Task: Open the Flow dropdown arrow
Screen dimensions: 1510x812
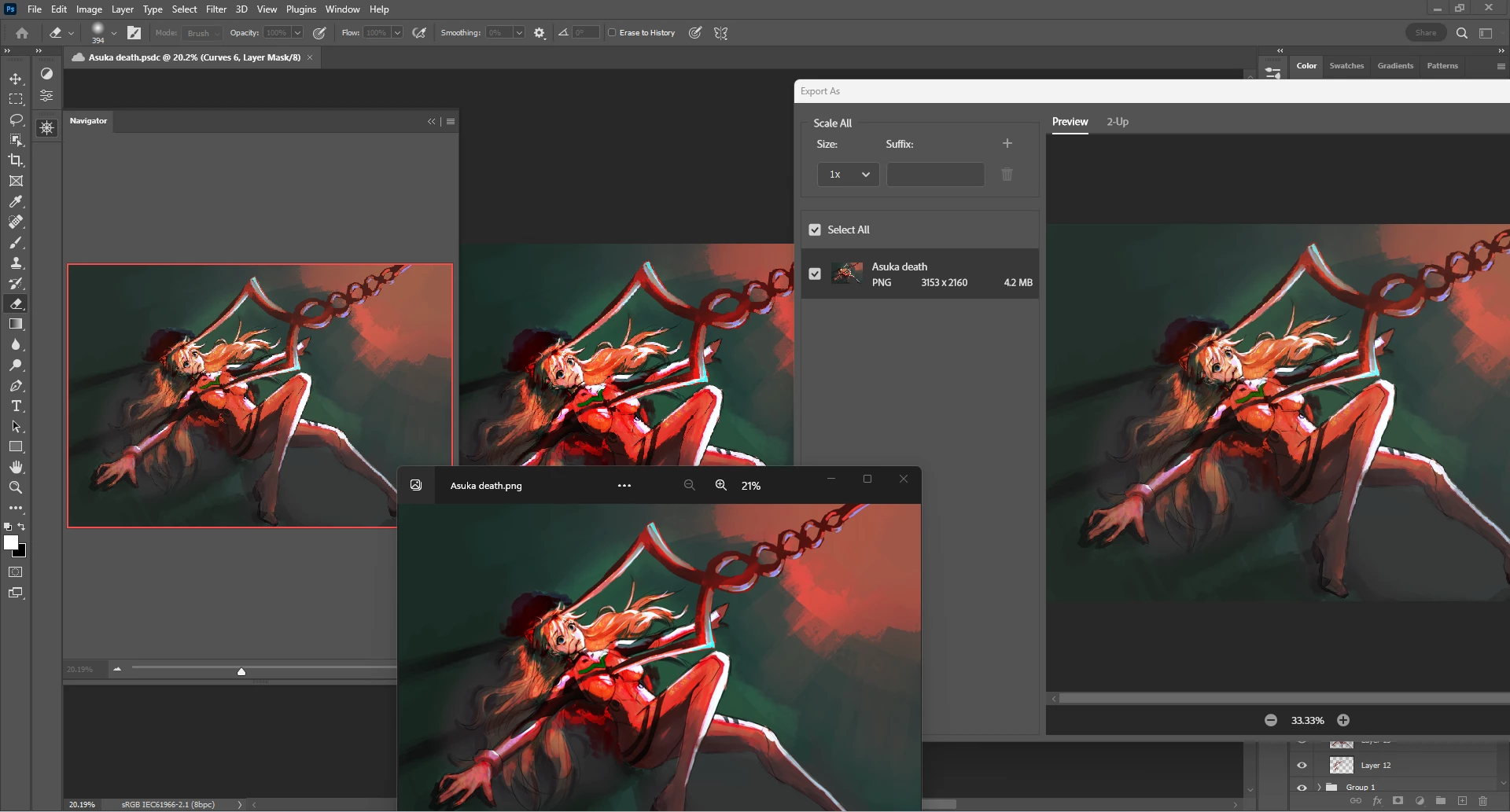Action: pos(397,33)
